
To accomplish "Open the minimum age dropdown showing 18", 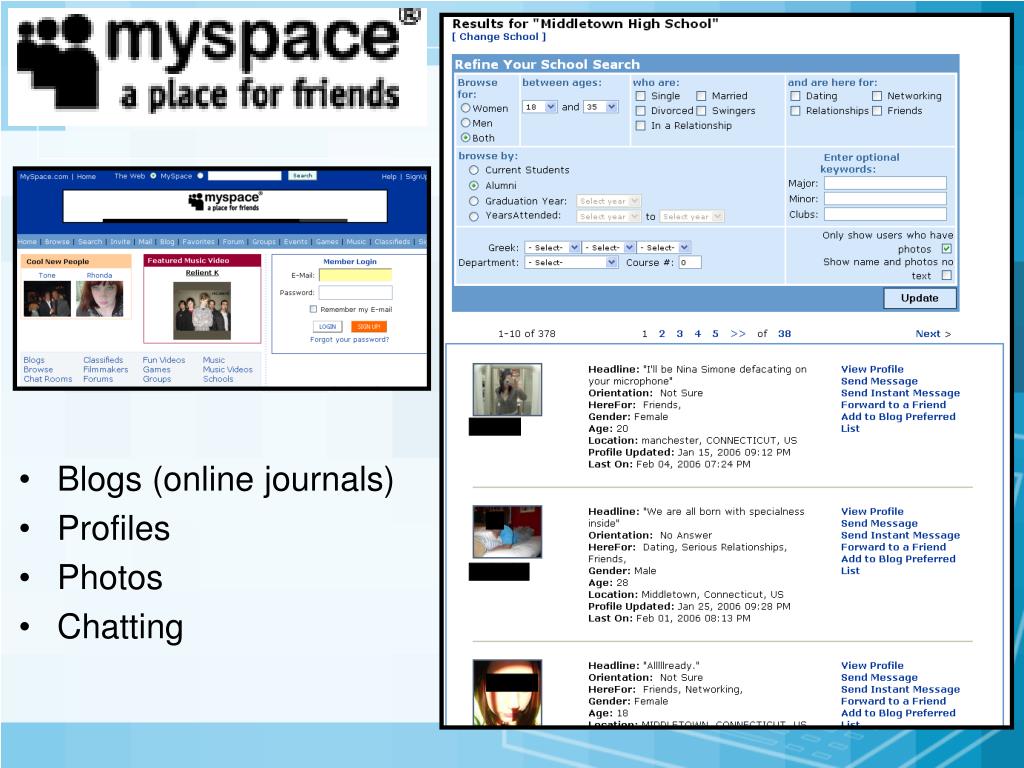I will point(539,107).
